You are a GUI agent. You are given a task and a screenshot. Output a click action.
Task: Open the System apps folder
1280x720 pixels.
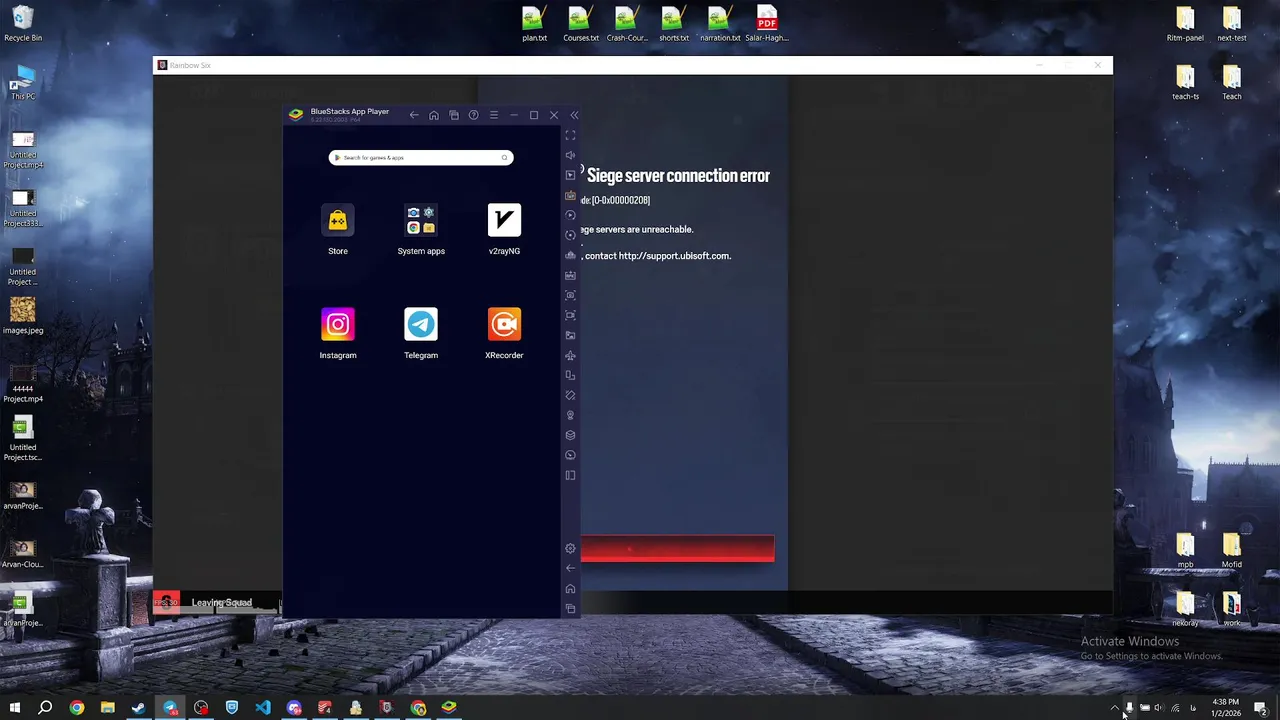[421, 220]
